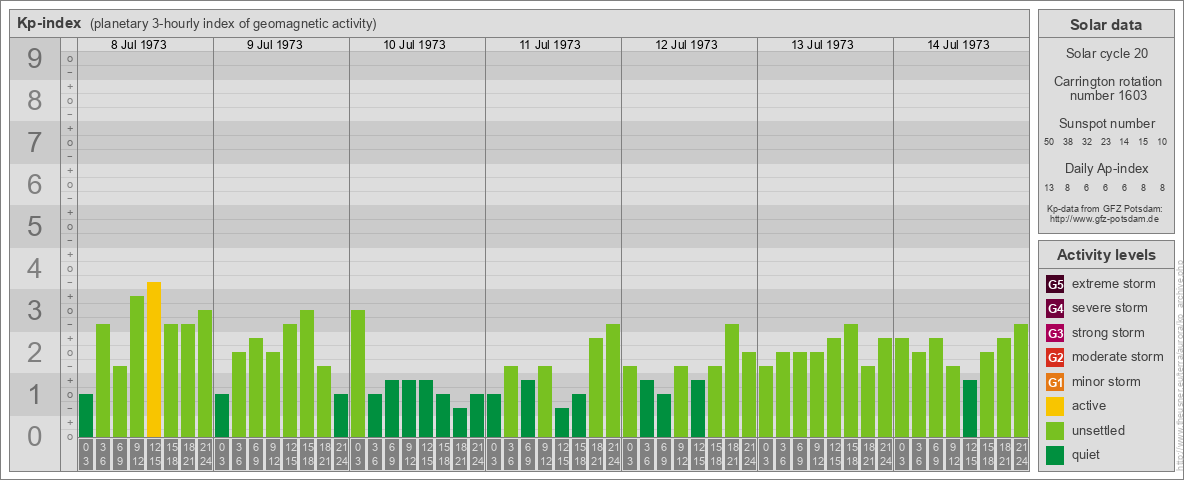Click the G2 moderate storm legend icon
The height and width of the screenshot is (480, 1184).
coord(1055,357)
